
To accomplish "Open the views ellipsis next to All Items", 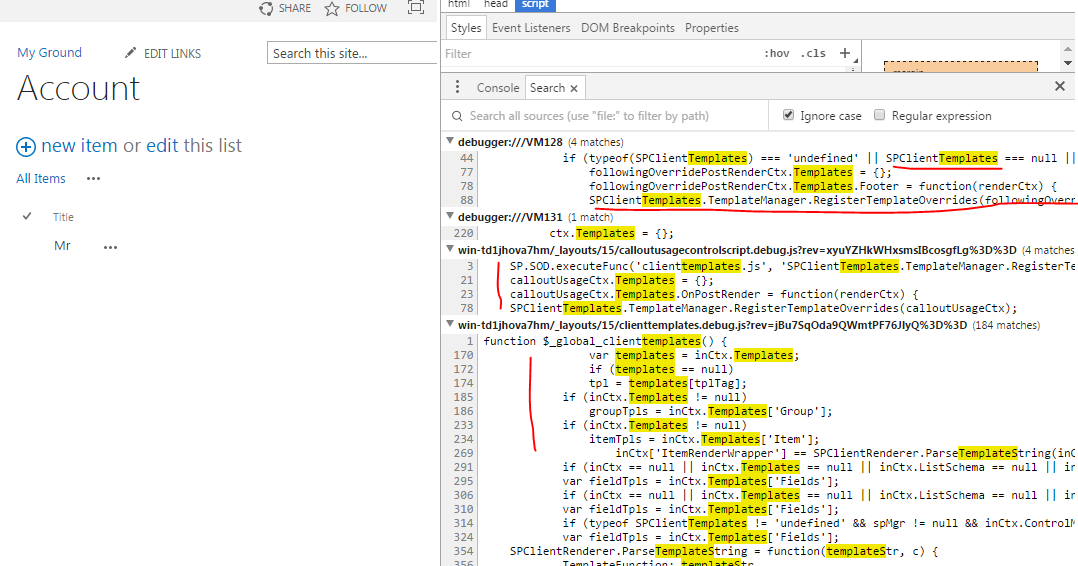I will click(94, 179).
